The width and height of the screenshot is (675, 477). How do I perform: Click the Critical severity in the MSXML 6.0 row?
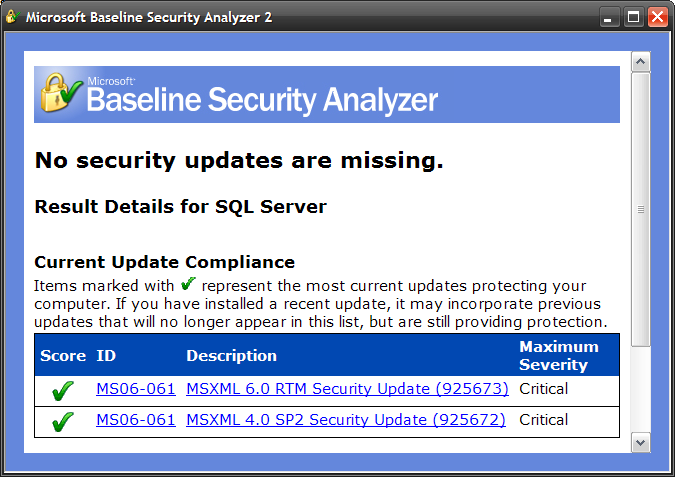[544, 389]
